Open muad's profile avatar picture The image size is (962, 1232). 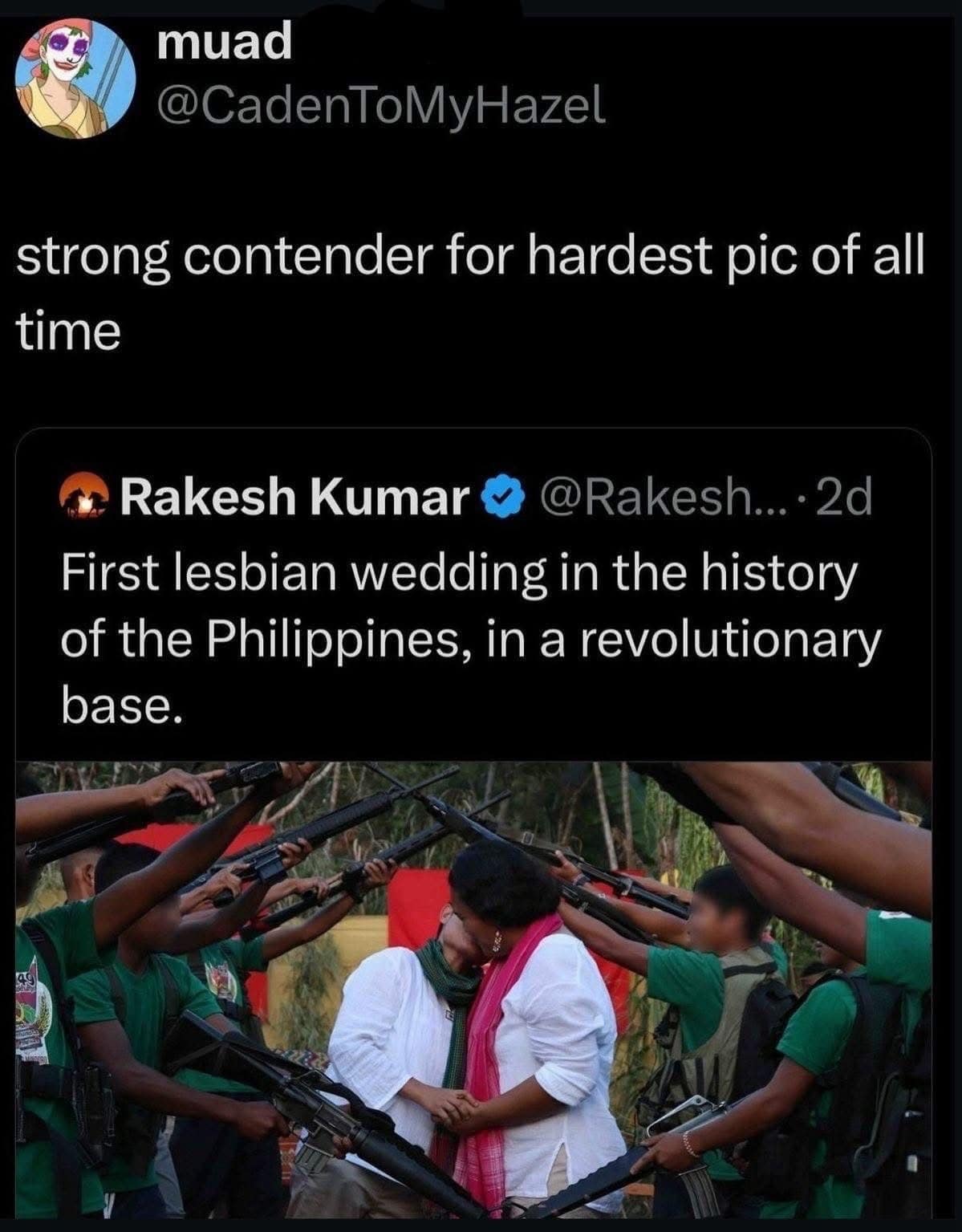tap(76, 74)
